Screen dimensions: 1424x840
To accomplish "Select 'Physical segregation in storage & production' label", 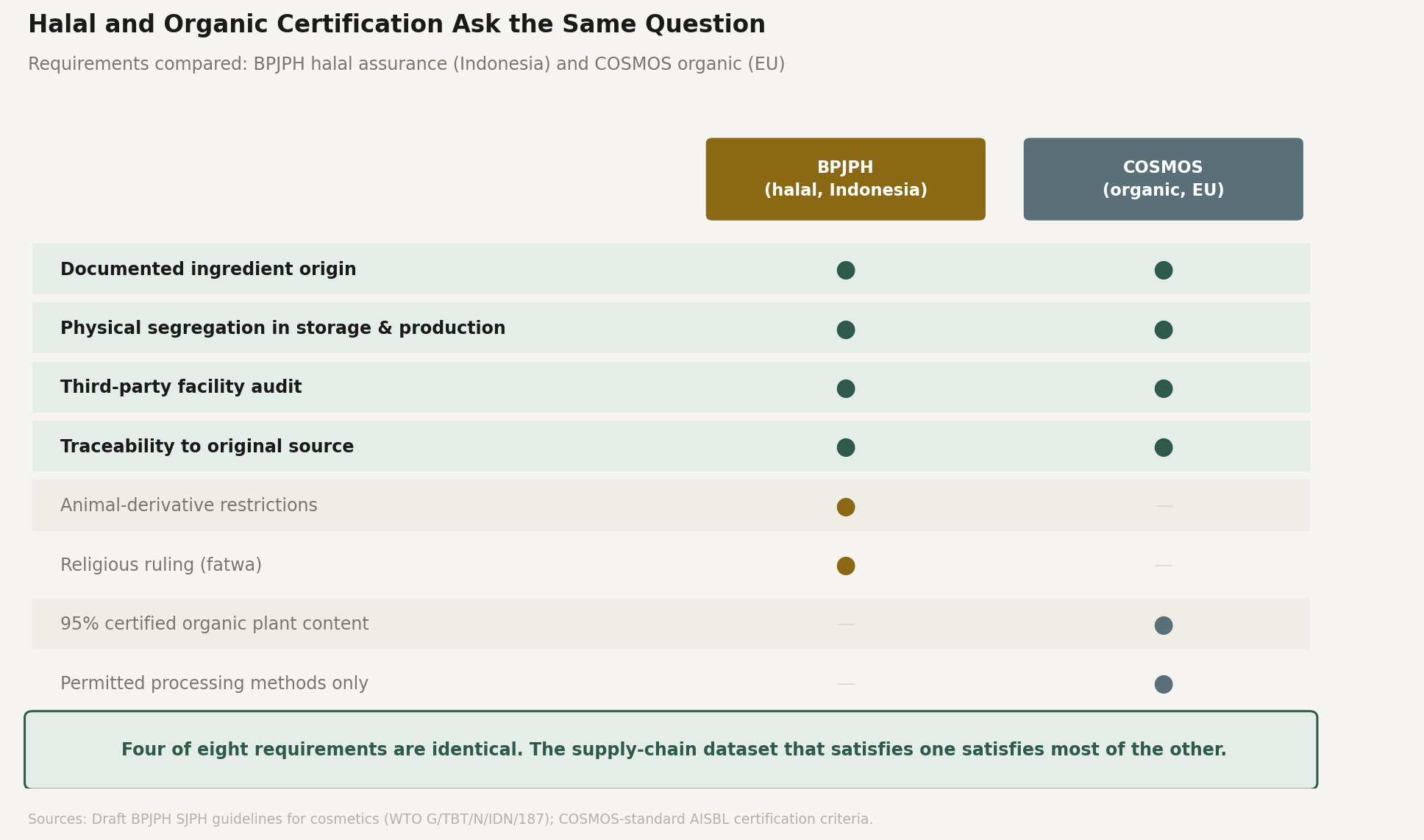I will click(283, 328).
